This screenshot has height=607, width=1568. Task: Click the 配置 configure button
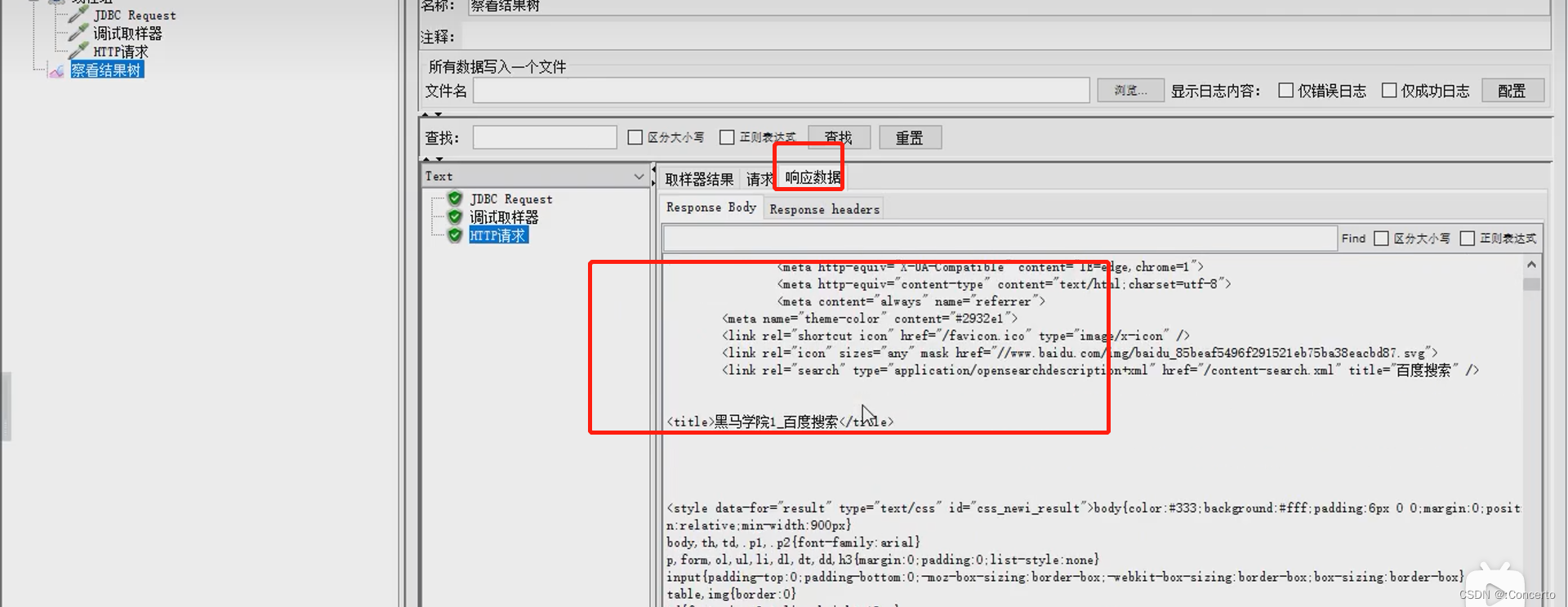(x=1512, y=91)
